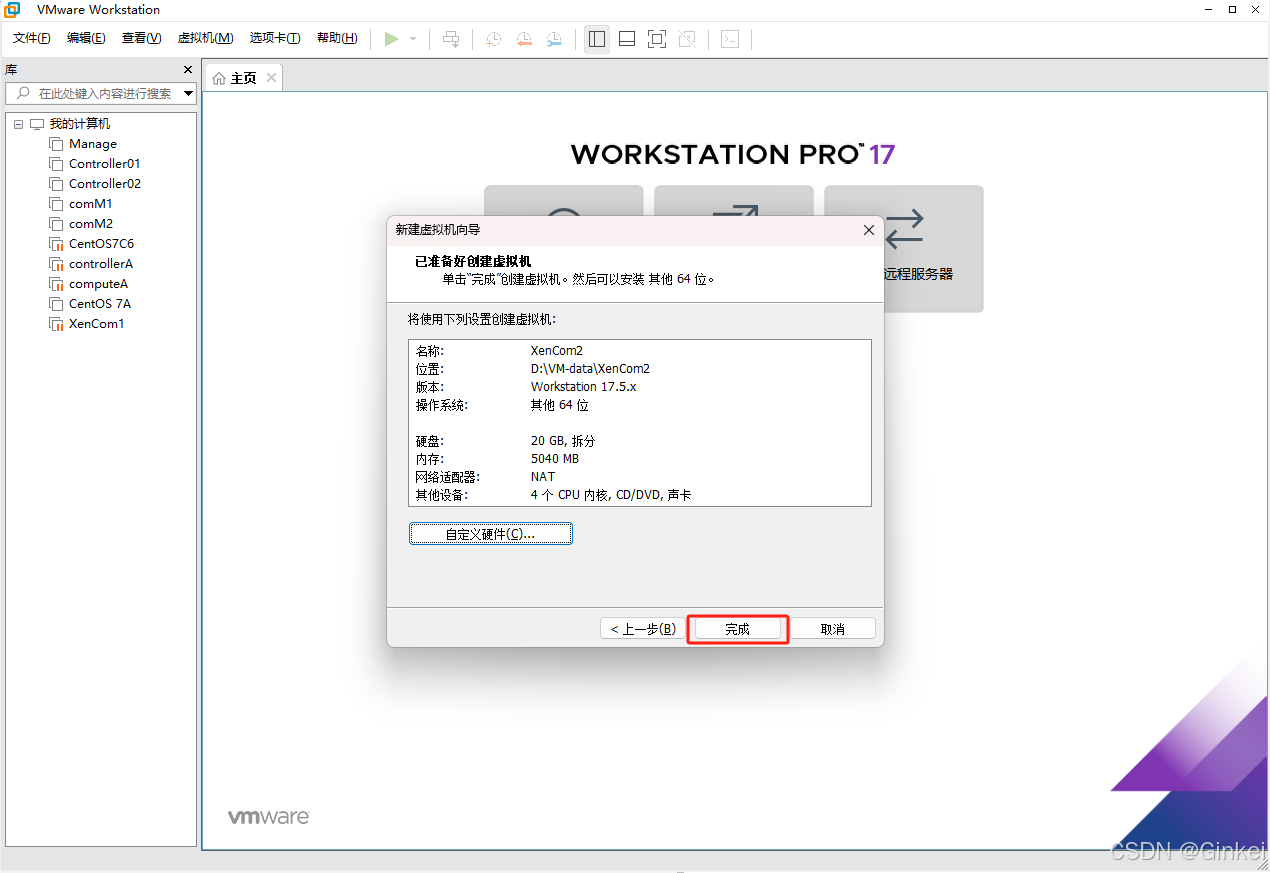Click the create new VM plus card
Viewport: 1270px width, 873px height.
click(563, 200)
